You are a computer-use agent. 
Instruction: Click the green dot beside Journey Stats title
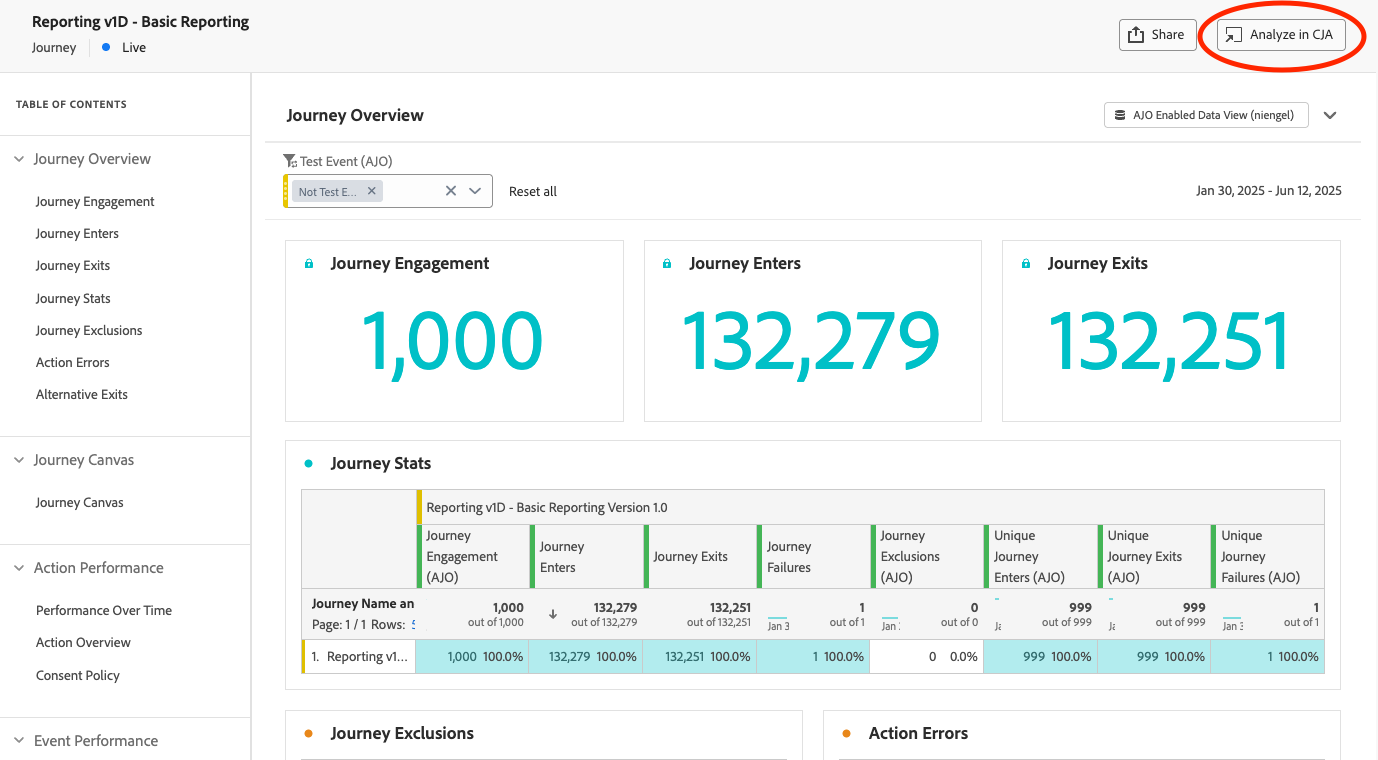[x=310, y=463]
